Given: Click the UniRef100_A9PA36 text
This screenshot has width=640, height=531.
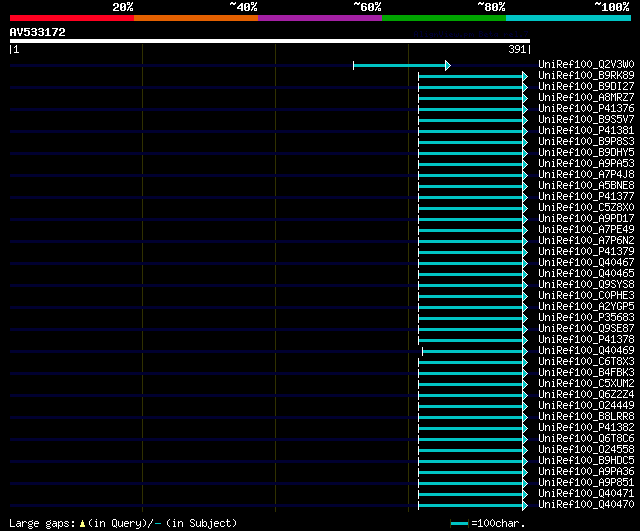Looking at the screenshot, I should pos(586,472).
